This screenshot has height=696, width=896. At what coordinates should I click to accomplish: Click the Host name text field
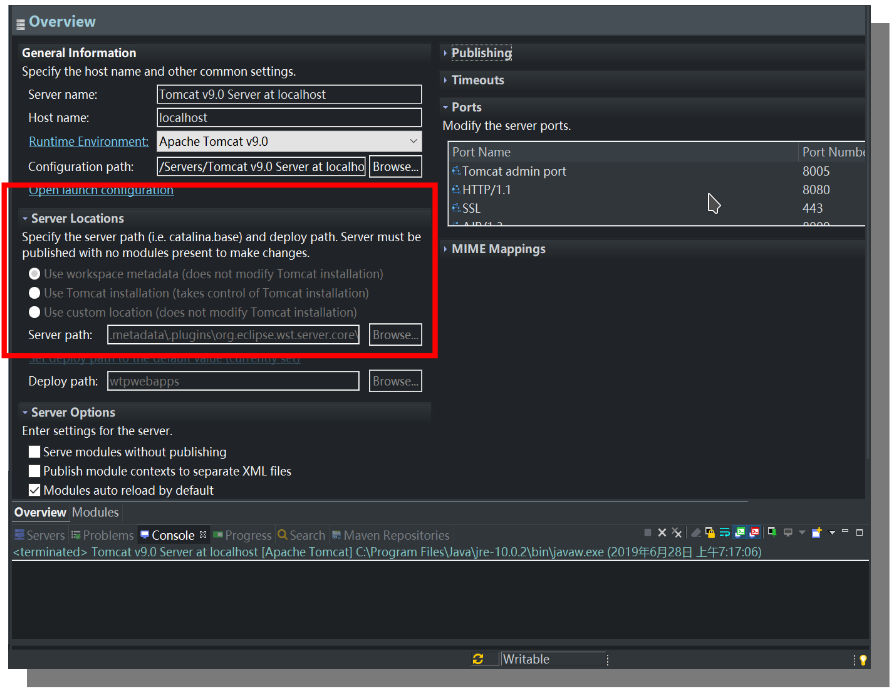click(x=289, y=118)
